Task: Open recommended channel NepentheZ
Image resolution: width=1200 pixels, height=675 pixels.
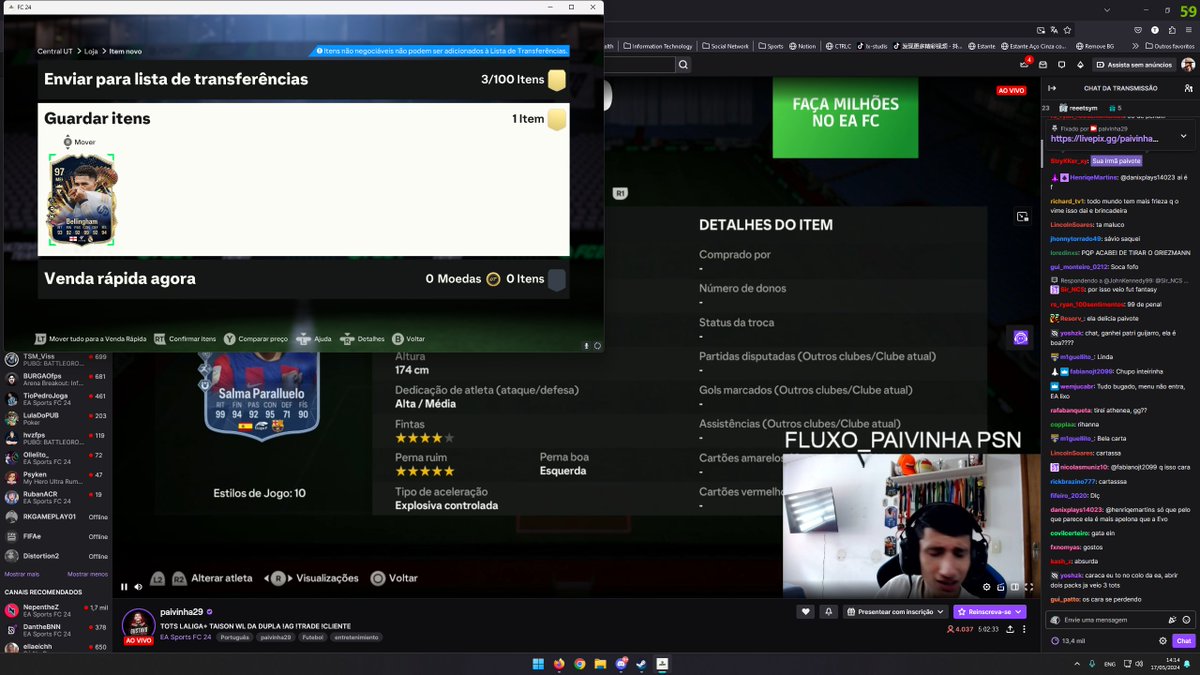Action: coord(56,610)
